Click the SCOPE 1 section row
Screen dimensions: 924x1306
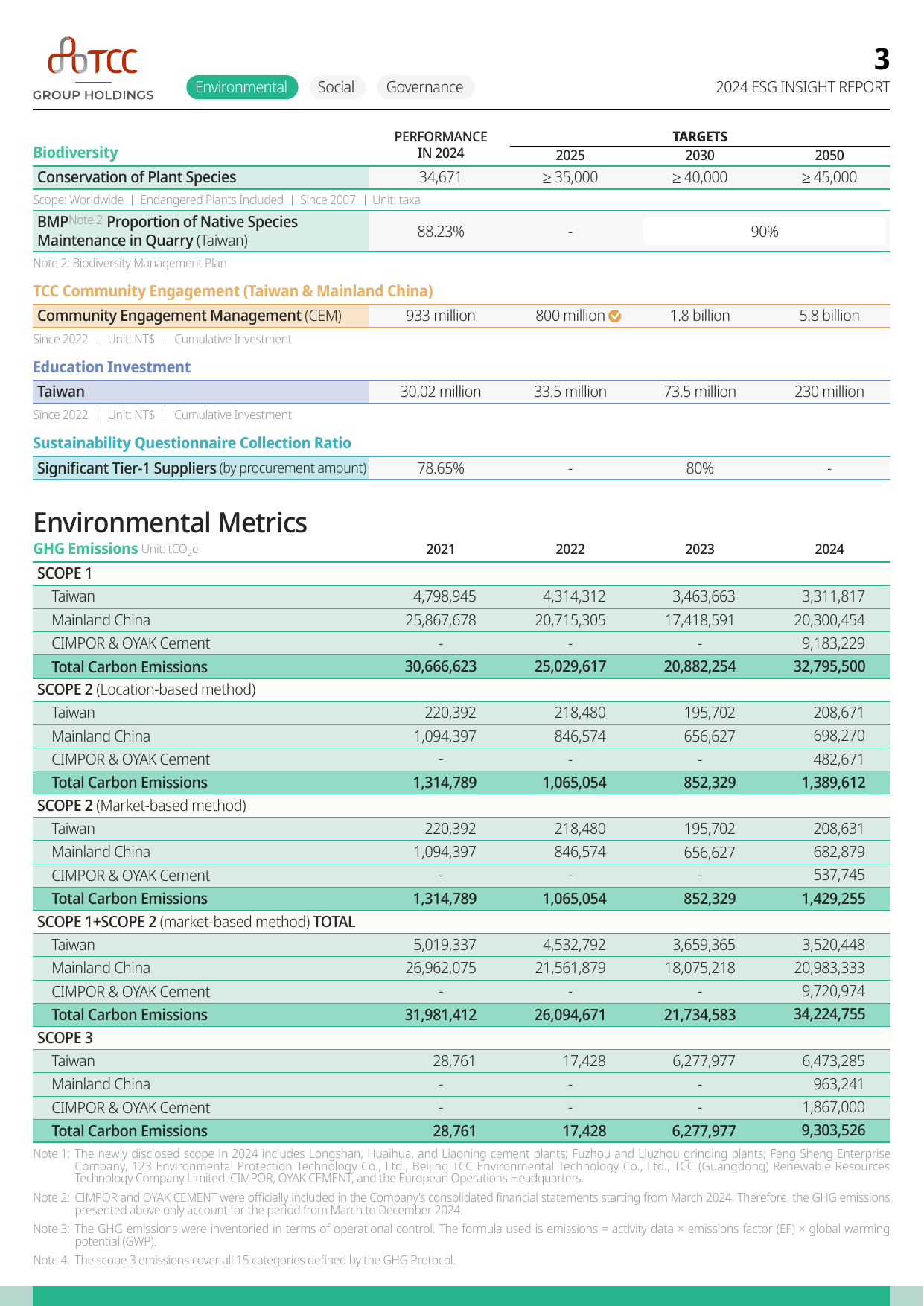(x=462, y=573)
